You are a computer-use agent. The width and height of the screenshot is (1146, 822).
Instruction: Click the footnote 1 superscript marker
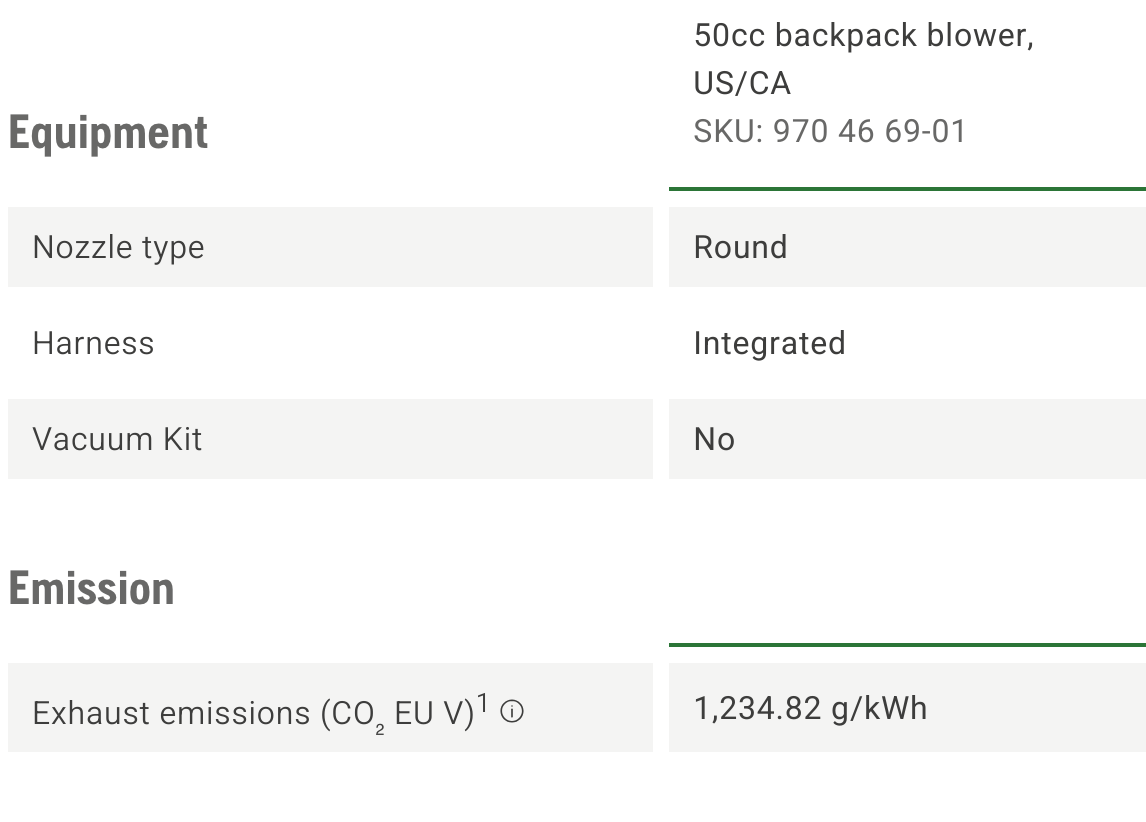pos(483,705)
